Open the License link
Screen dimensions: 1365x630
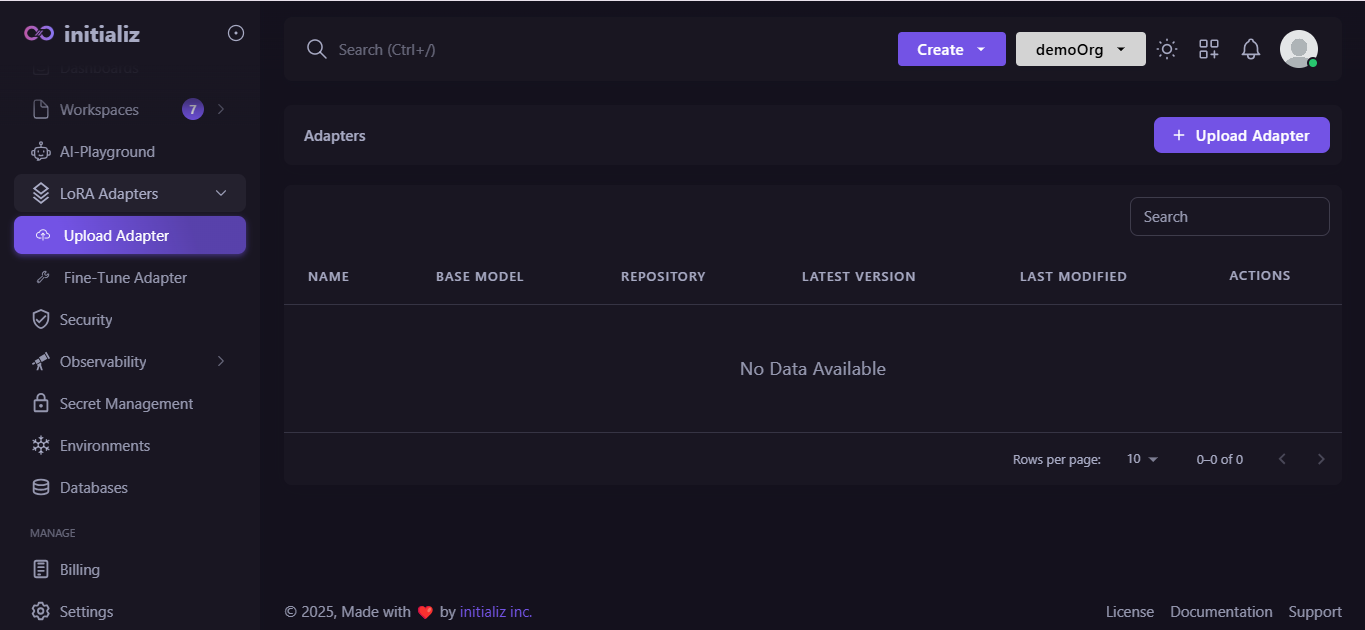[1130, 612]
